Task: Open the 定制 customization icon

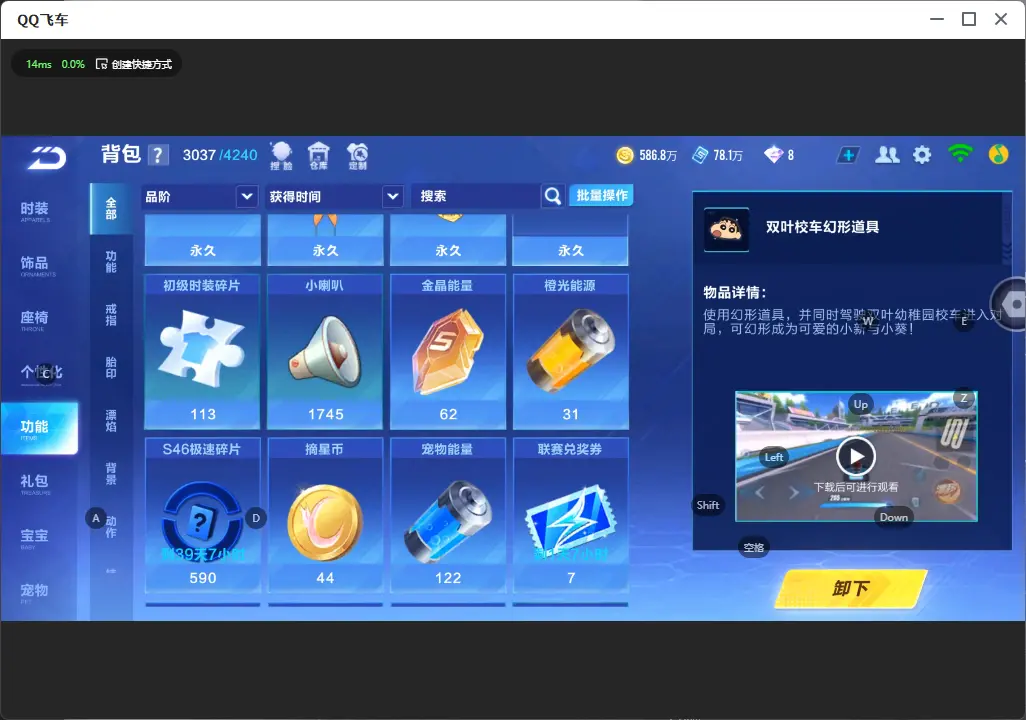Action: click(357, 156)
